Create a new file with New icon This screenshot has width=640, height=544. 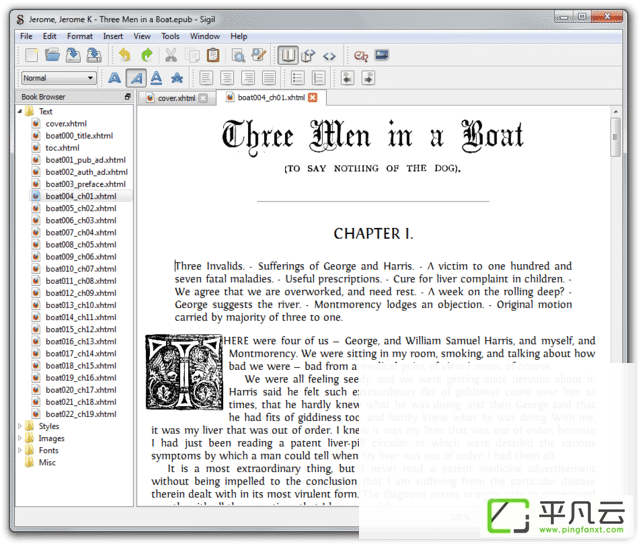coord(31,55)
